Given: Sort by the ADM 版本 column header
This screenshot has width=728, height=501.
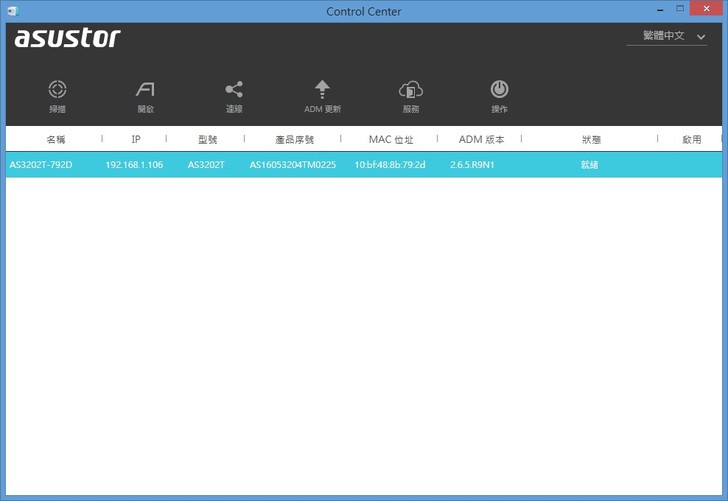Looking at the screenshot, I should [x=481, y=139].
